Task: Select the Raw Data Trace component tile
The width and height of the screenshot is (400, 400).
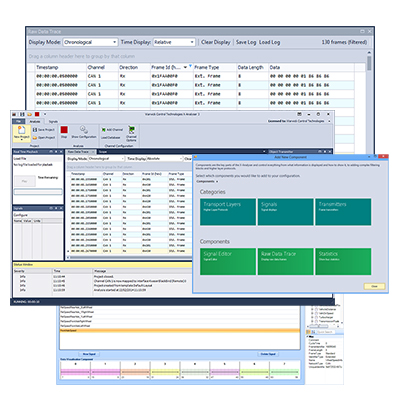Action: pos(285,262)
